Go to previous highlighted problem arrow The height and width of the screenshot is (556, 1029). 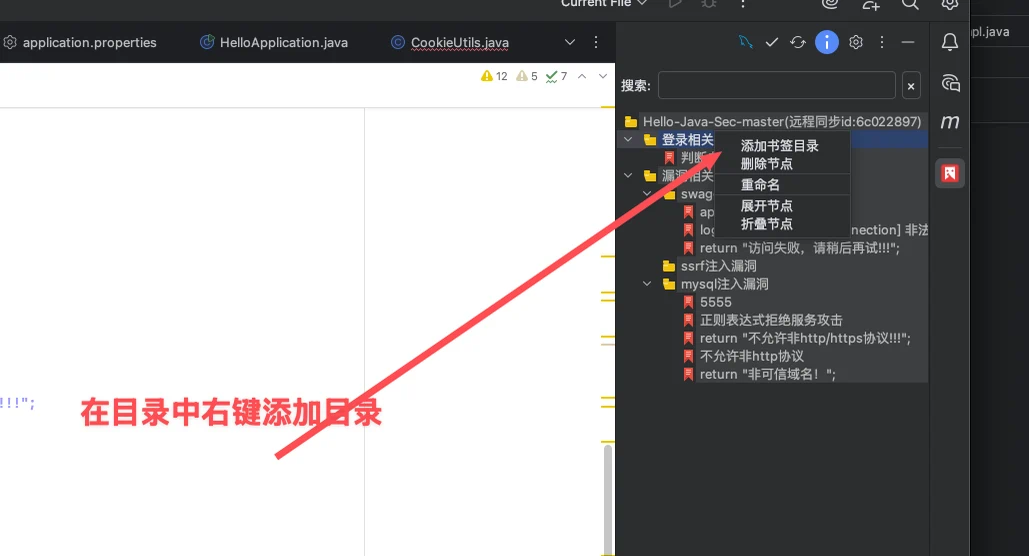pyautogui.click(x=582, y=76)
